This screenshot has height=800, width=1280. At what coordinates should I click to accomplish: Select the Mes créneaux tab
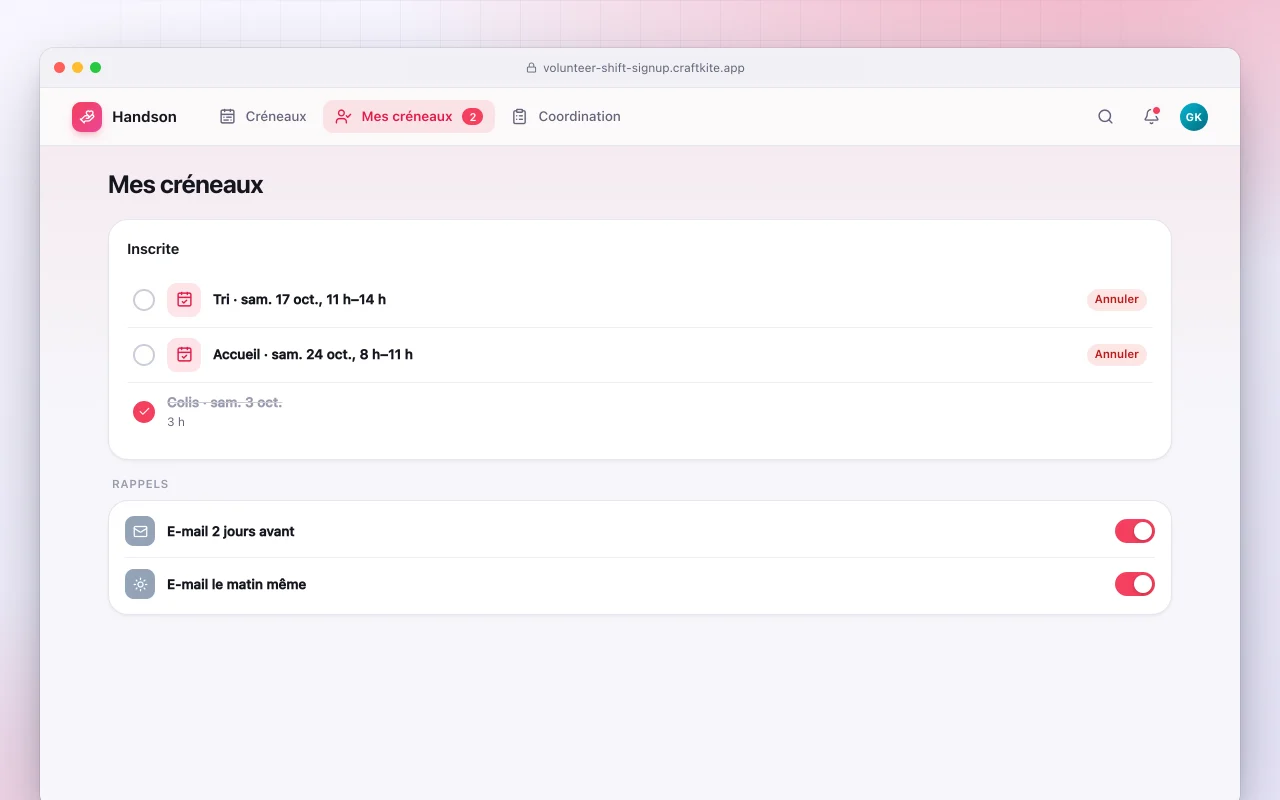click(x=409, y=117)
